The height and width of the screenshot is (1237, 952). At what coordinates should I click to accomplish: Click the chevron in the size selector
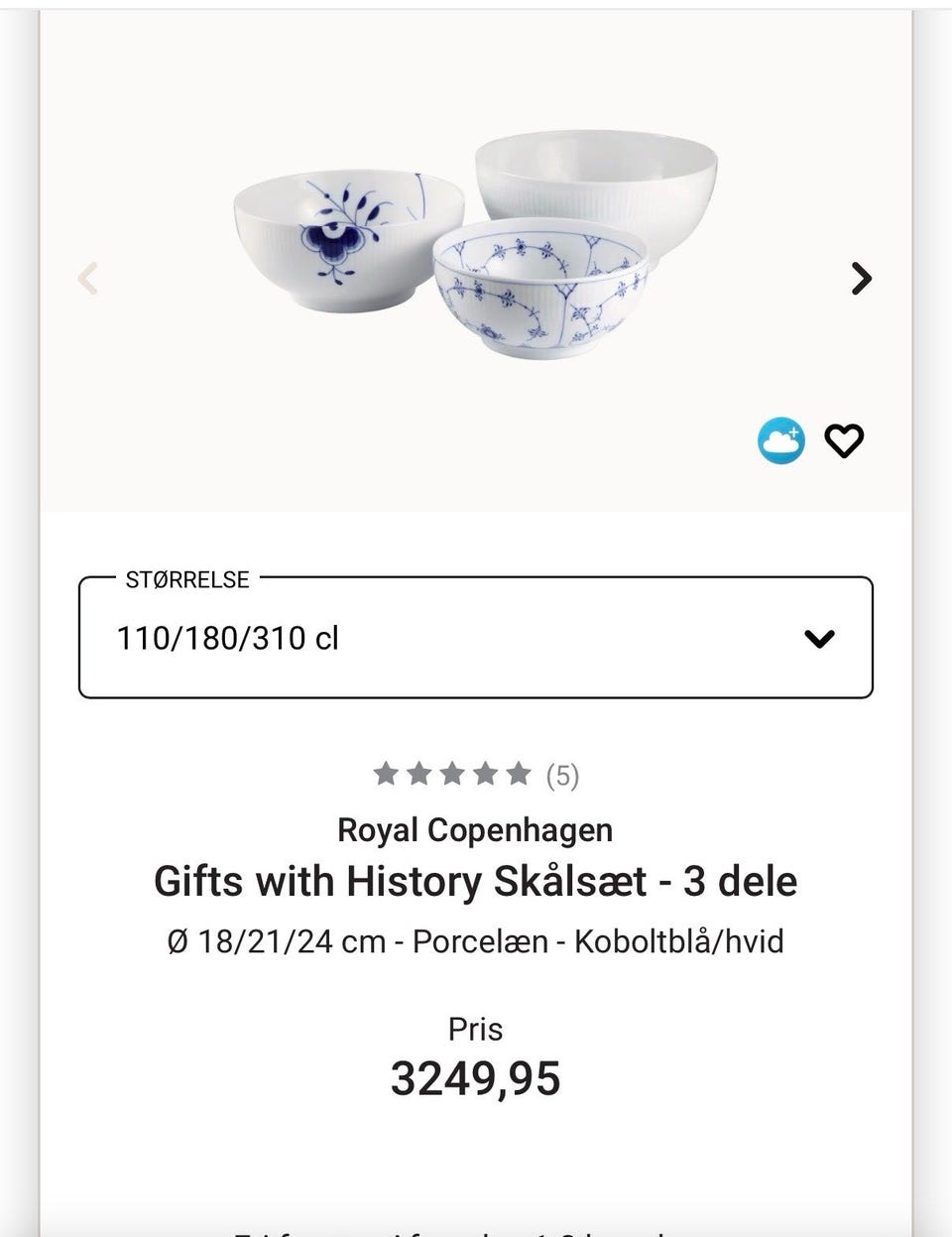(x=819, y=639)
